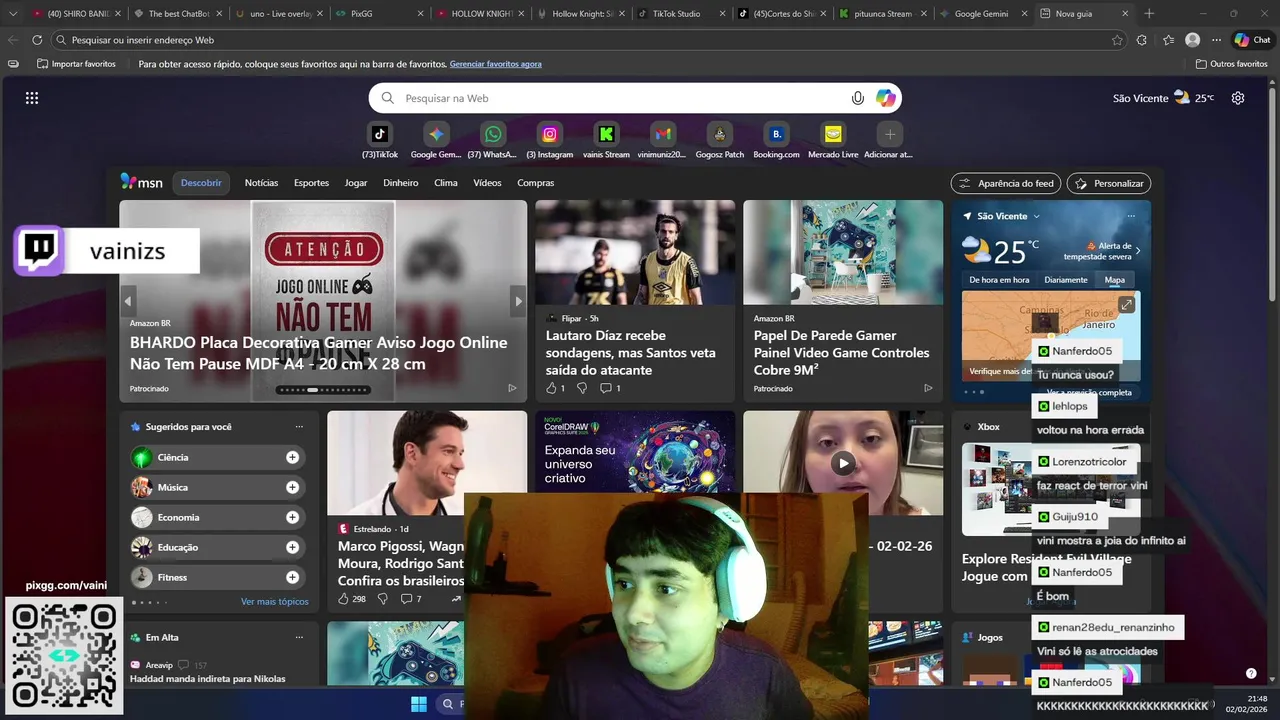Select the De hora em hora weather tab
Image resolution: width=1280 pixels, height=720 pixels.
[998, 280]
